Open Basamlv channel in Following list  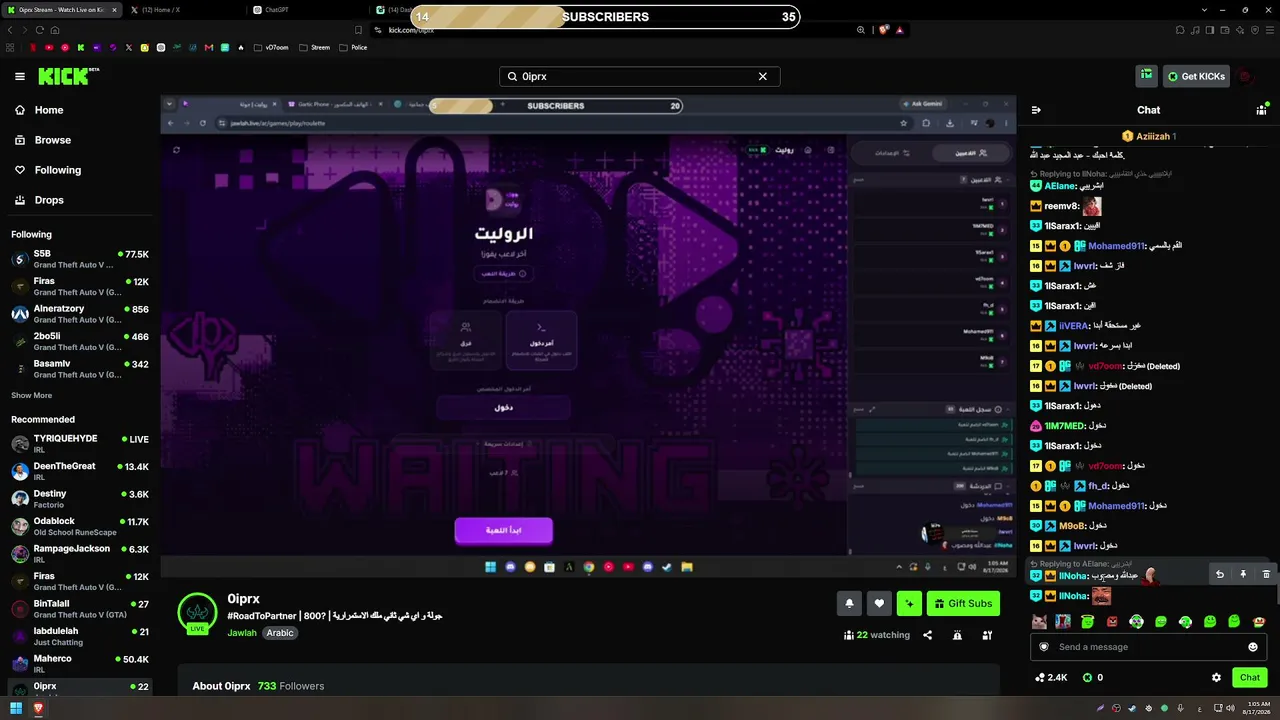click(80, 369)
